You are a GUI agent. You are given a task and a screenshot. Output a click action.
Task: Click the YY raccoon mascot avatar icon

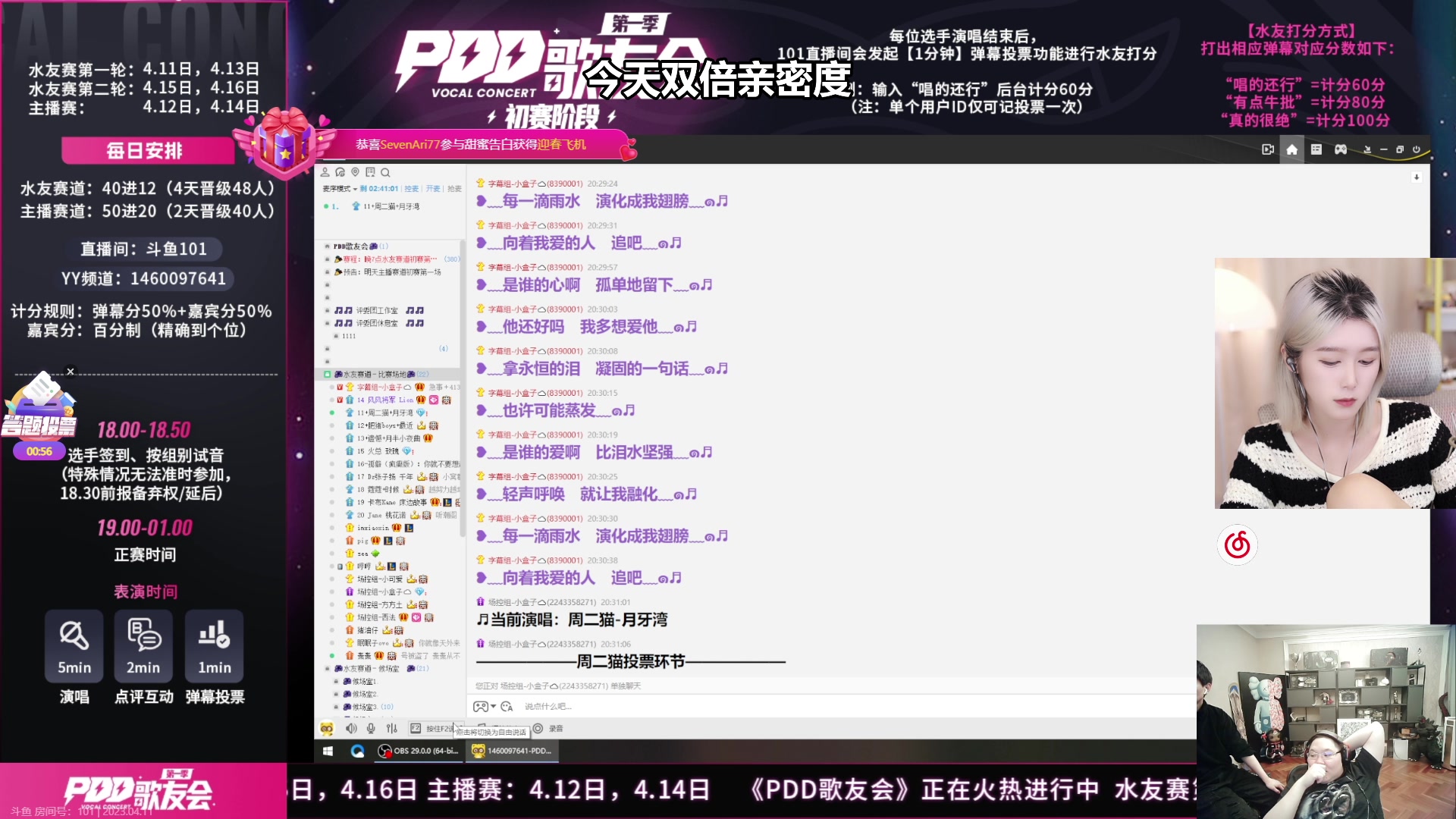click(327, 729)
